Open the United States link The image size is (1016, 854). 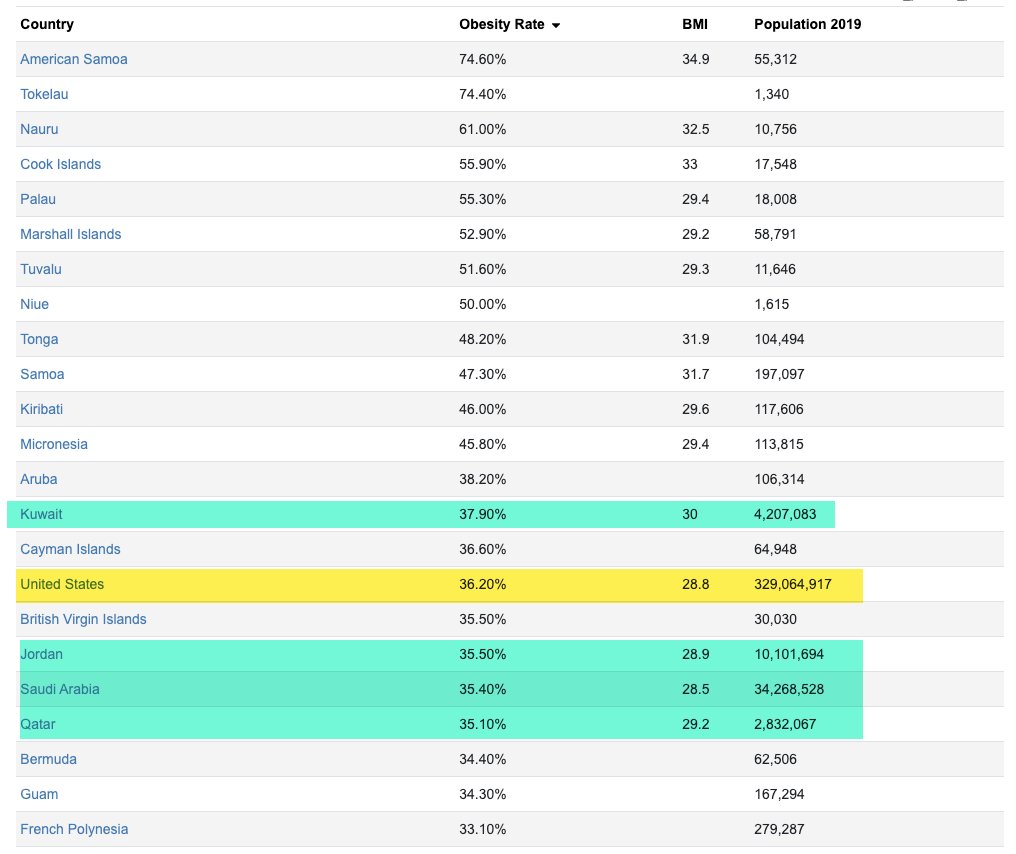(x=62, y=584)
